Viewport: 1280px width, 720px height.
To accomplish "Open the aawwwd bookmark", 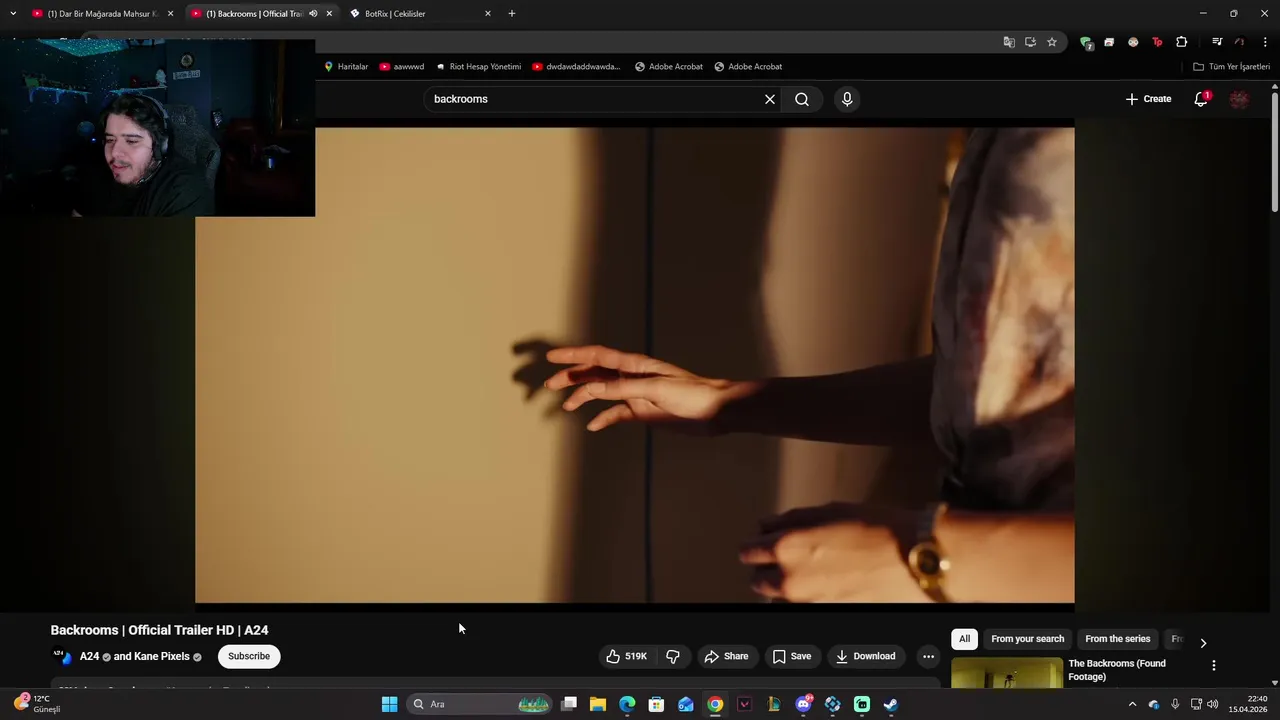I will click(x=402, y=66).
